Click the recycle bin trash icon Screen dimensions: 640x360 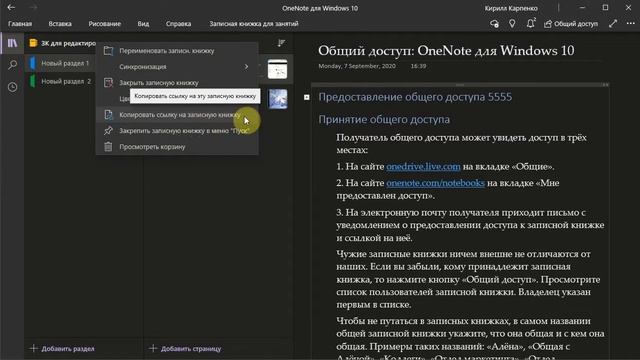[x=108, y=147]
